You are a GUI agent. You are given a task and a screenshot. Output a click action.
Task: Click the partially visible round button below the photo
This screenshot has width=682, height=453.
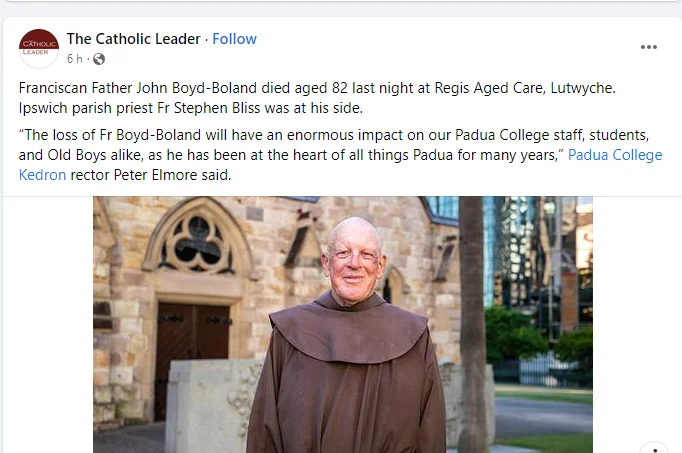pos(653,449)
